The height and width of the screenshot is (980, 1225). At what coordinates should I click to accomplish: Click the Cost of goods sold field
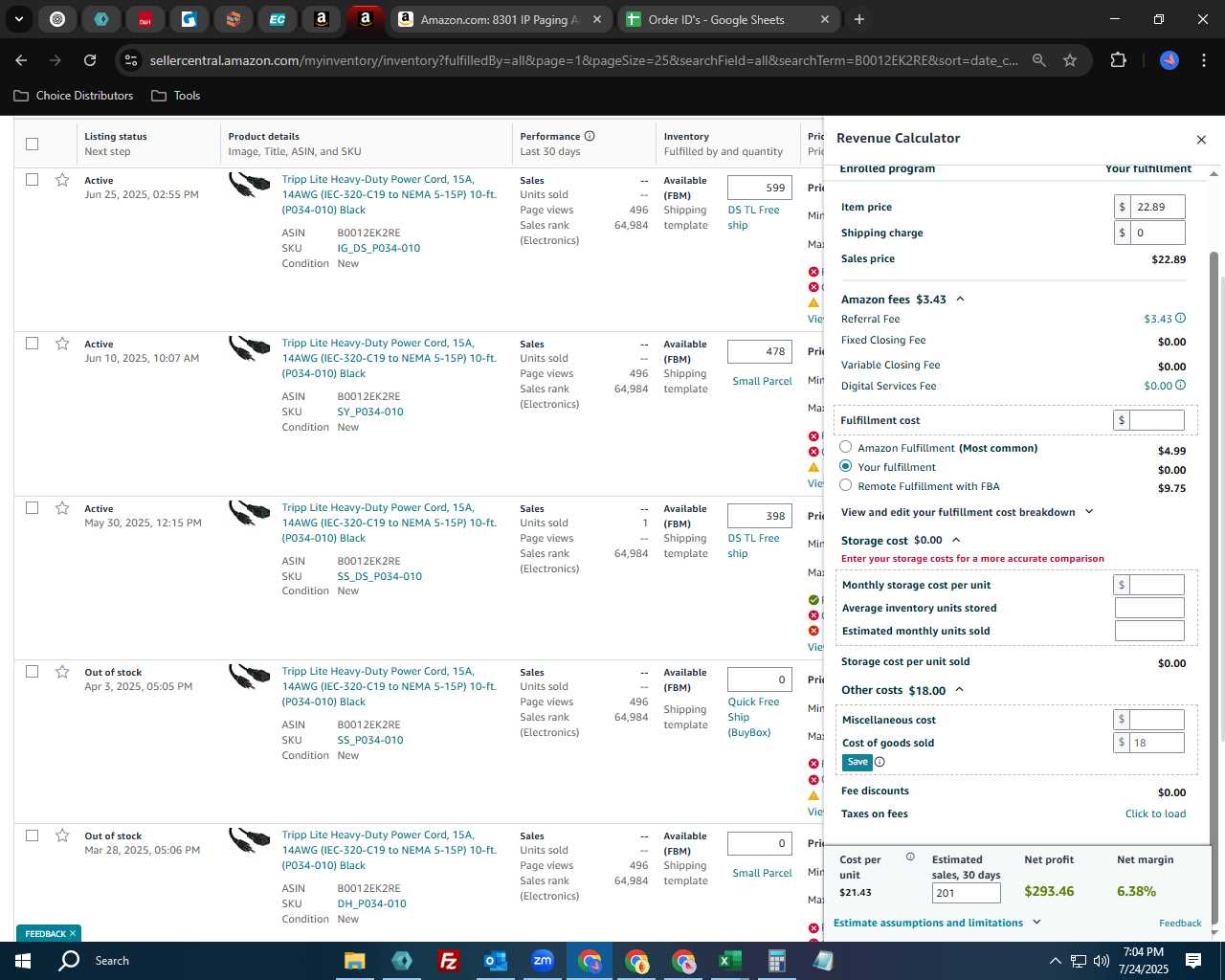pyautogui.click(x=1157, y=743)
